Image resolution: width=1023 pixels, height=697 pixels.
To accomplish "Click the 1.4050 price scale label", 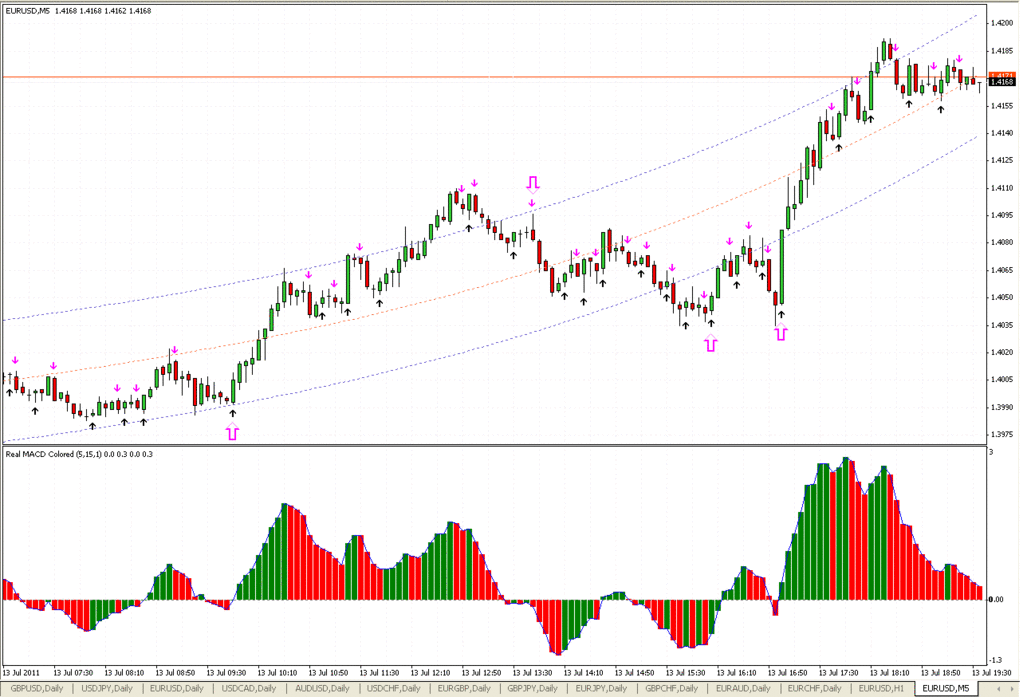I will pos(1001,298).
